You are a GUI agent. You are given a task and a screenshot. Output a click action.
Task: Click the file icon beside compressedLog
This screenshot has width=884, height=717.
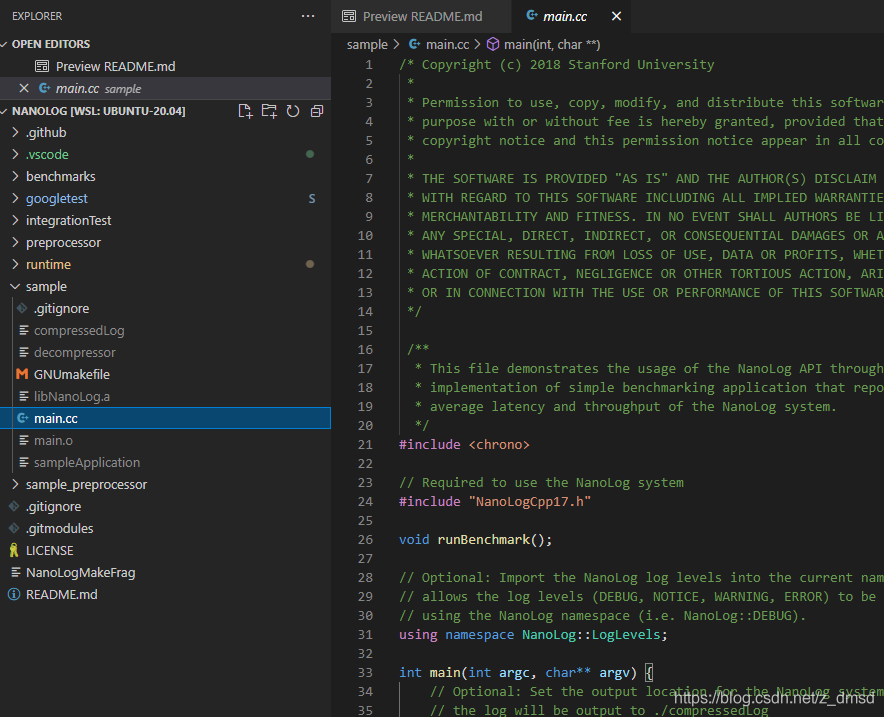[x=24, y=330]
